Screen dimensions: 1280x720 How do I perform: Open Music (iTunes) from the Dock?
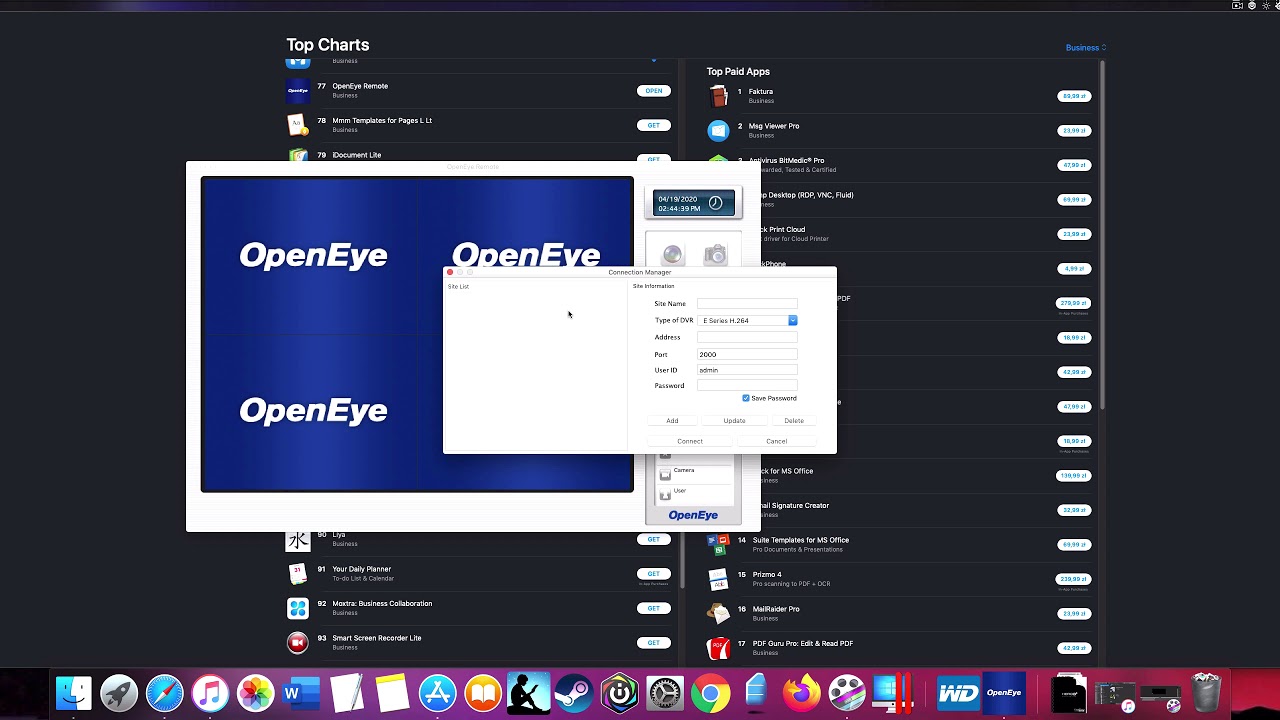pyautogui.click(x=210, y=693)
